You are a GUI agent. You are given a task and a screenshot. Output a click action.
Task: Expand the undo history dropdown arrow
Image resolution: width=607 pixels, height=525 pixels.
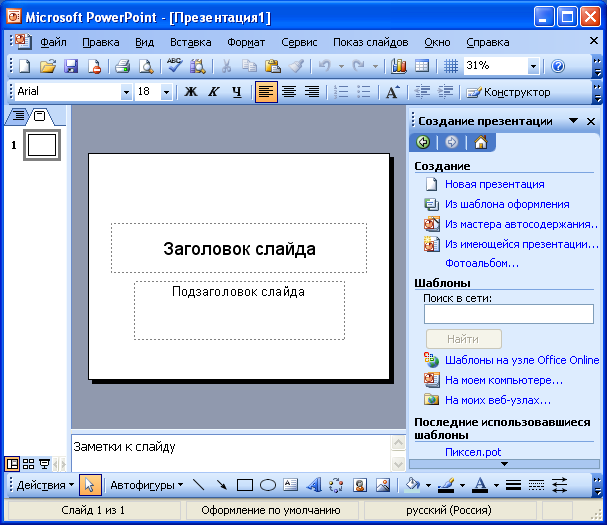pyautogui.click(x=341, y=67)
